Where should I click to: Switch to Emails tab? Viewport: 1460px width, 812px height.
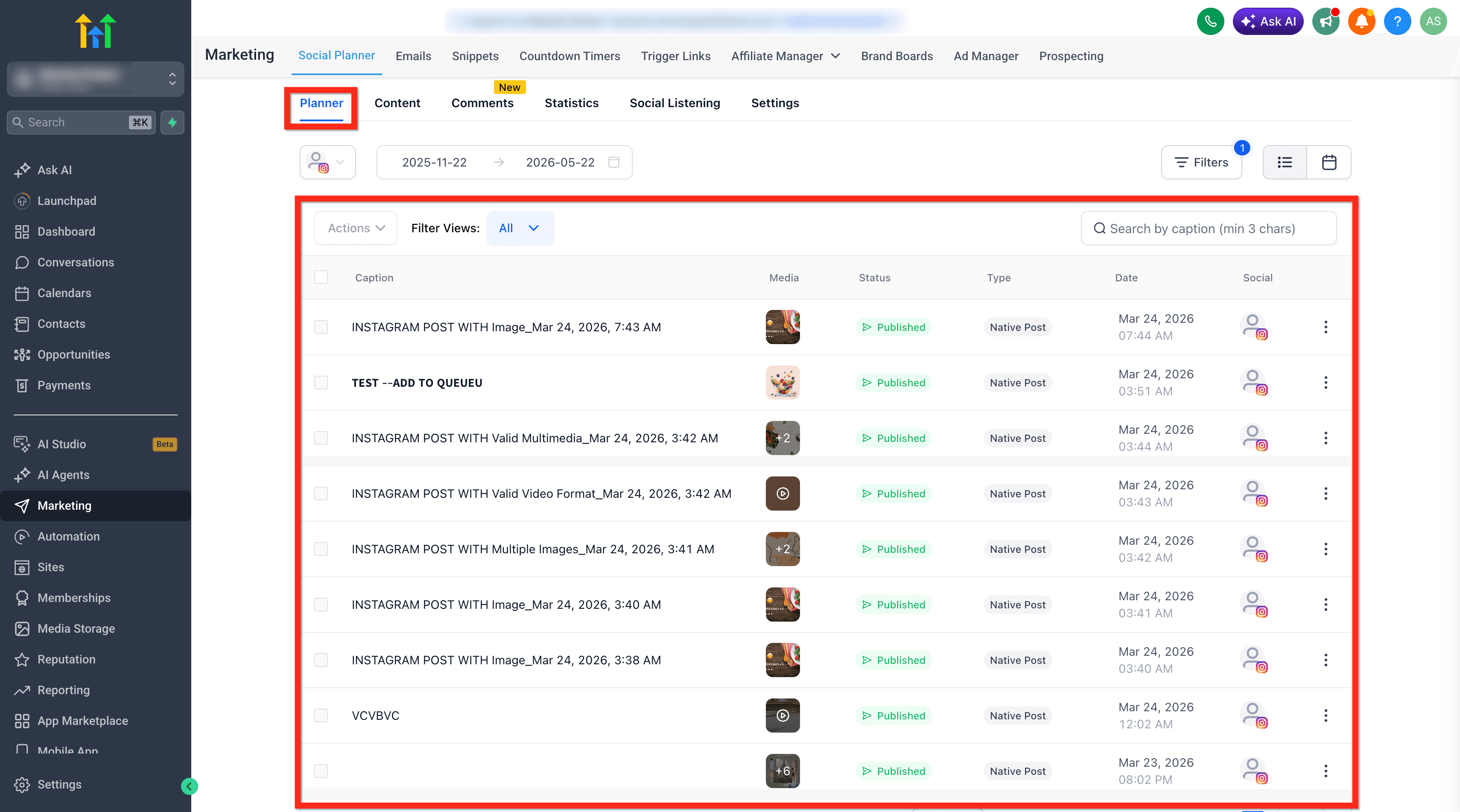tap(413, 56)
